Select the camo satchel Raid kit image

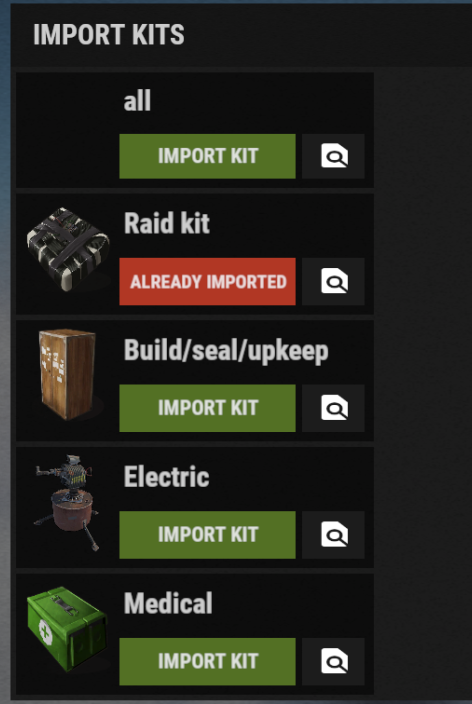pos(68,249)
